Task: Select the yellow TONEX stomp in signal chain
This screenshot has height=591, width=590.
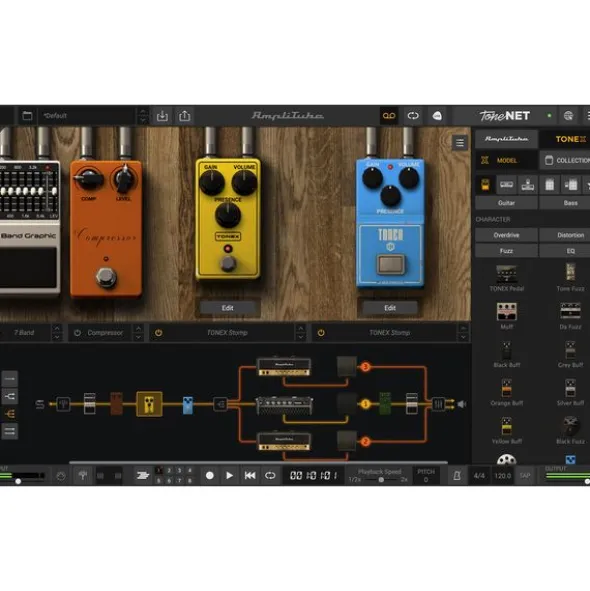Action: click(149, 404)
